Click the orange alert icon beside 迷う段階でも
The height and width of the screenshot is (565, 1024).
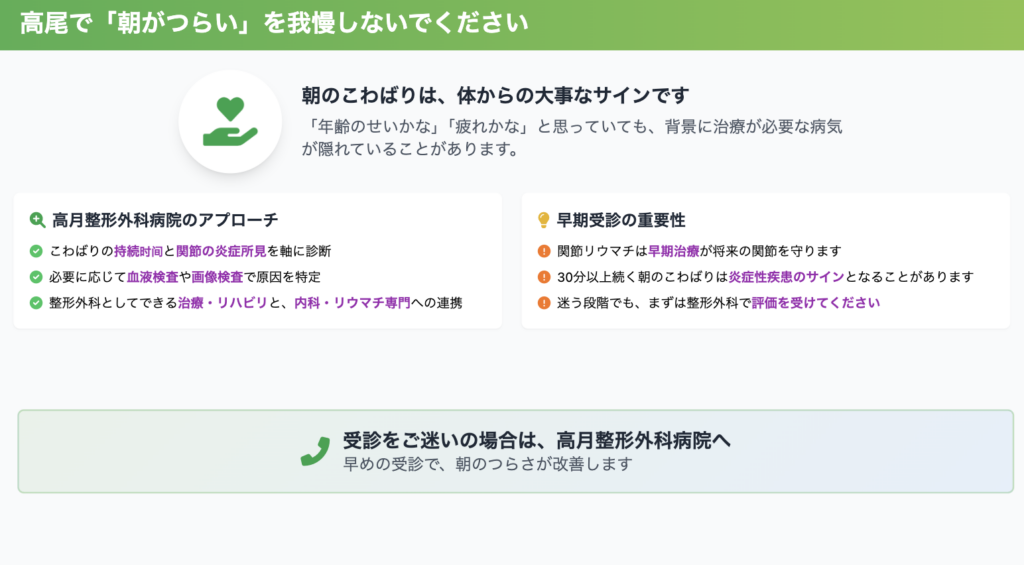544,303
